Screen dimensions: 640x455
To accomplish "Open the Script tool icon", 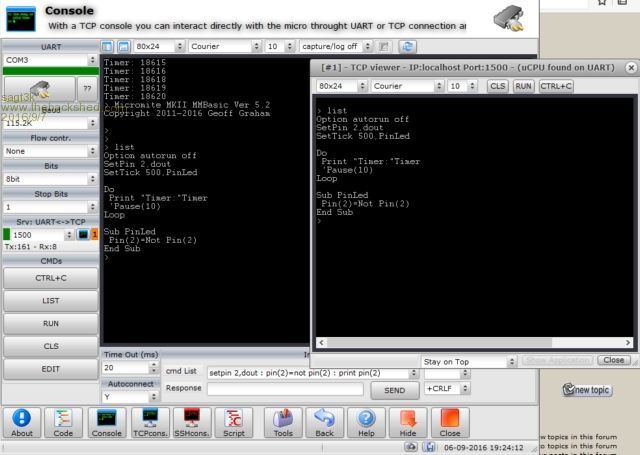I will (234, 424).
